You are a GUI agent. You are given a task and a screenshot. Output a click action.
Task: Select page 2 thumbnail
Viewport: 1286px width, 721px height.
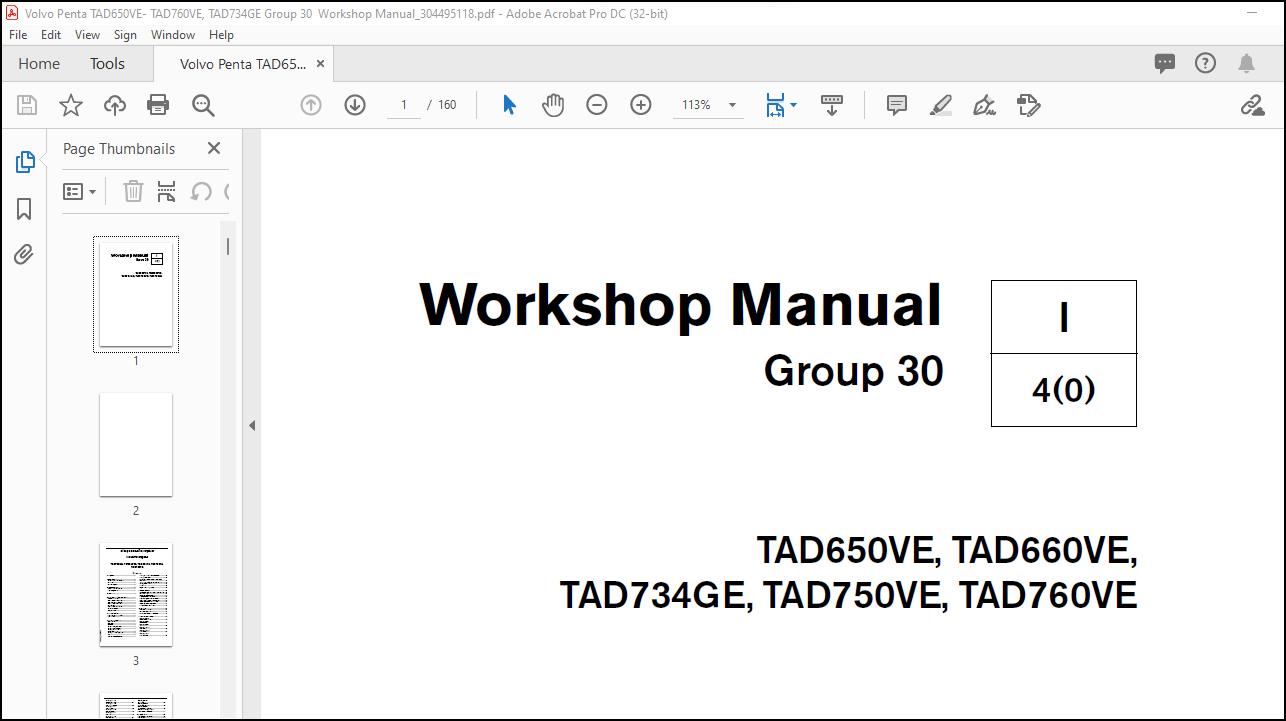tap(136, 444)
